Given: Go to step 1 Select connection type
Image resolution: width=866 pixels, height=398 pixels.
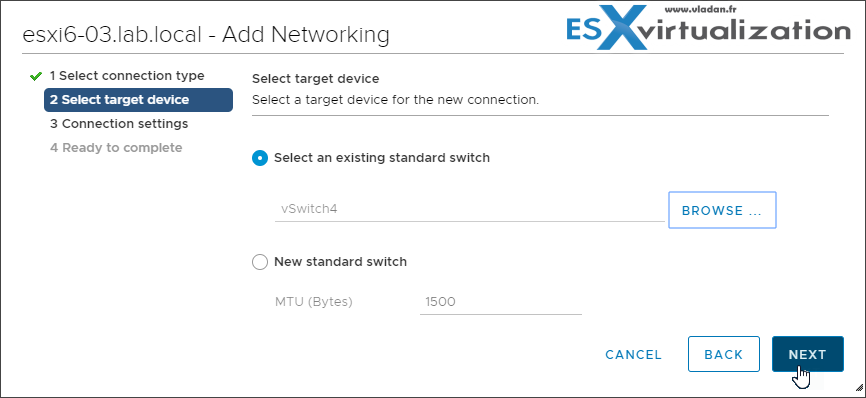Looking at the screenshot, I should (x=127, y=76).
